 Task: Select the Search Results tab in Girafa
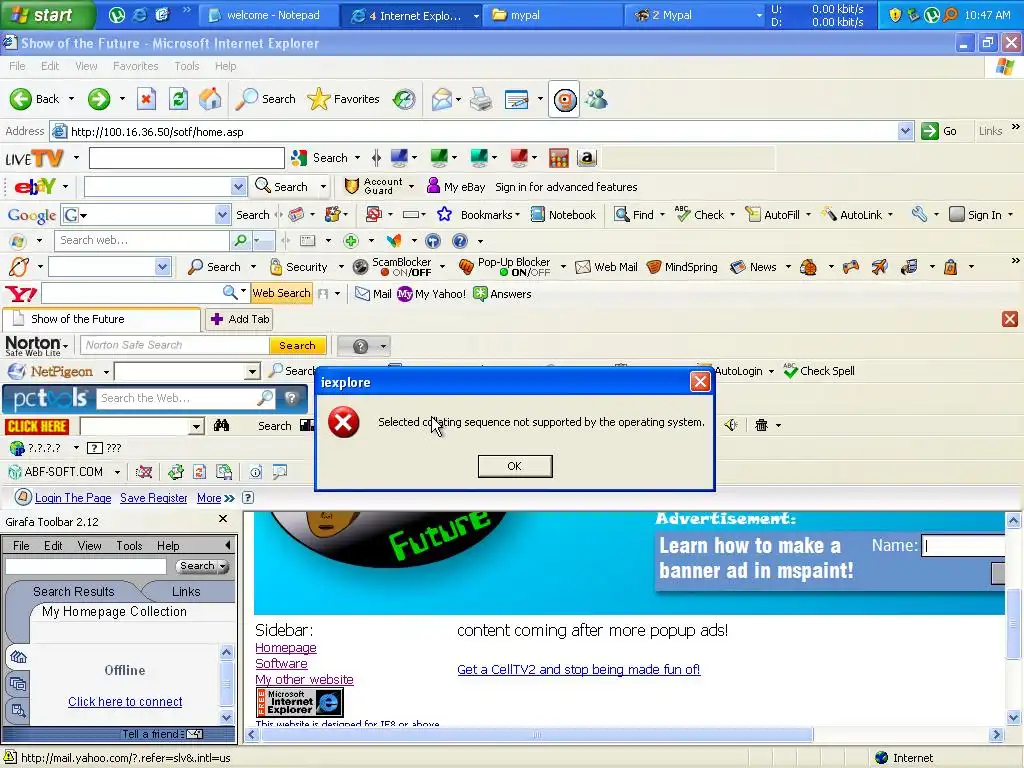74,591
